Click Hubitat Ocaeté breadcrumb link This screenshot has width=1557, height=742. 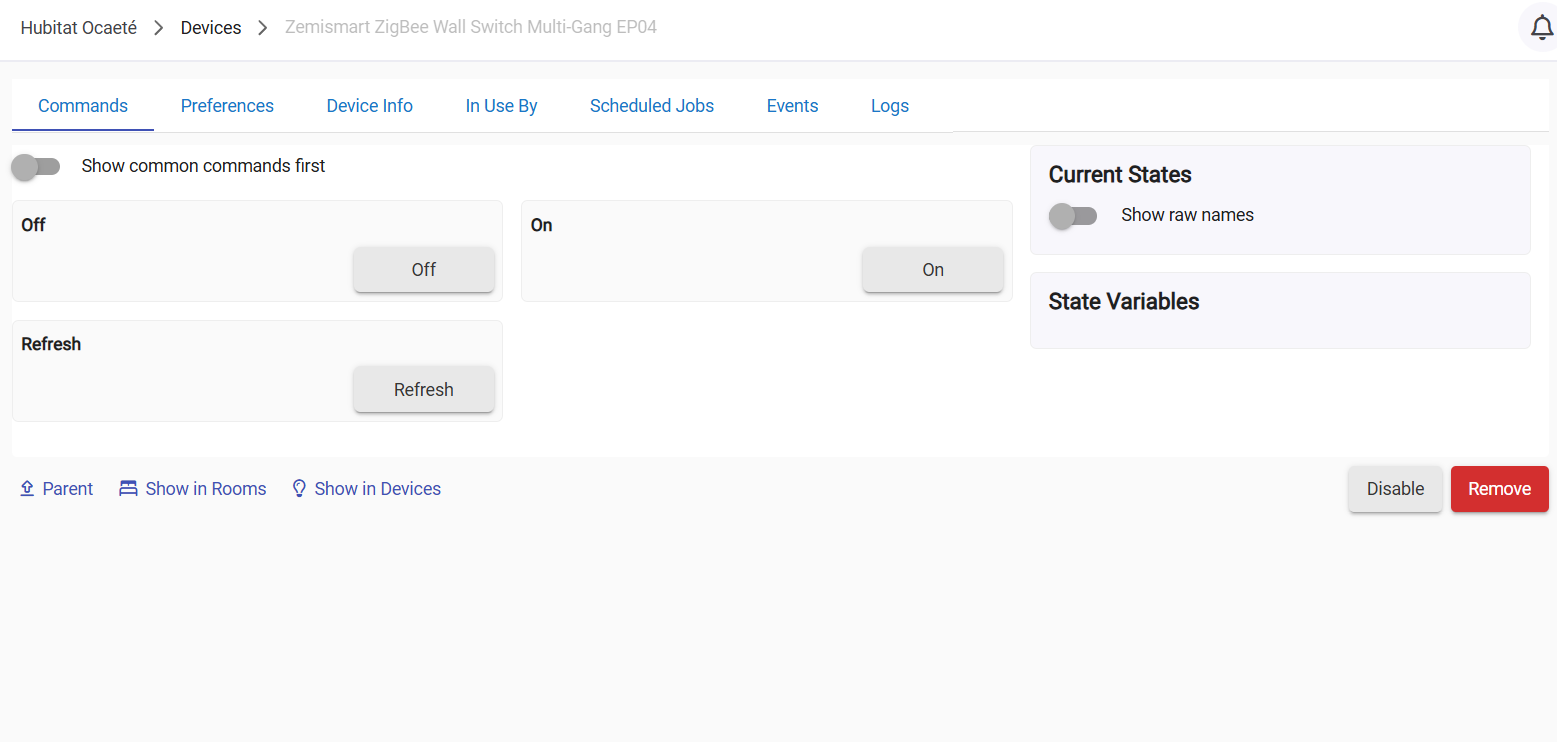point(78,27)
